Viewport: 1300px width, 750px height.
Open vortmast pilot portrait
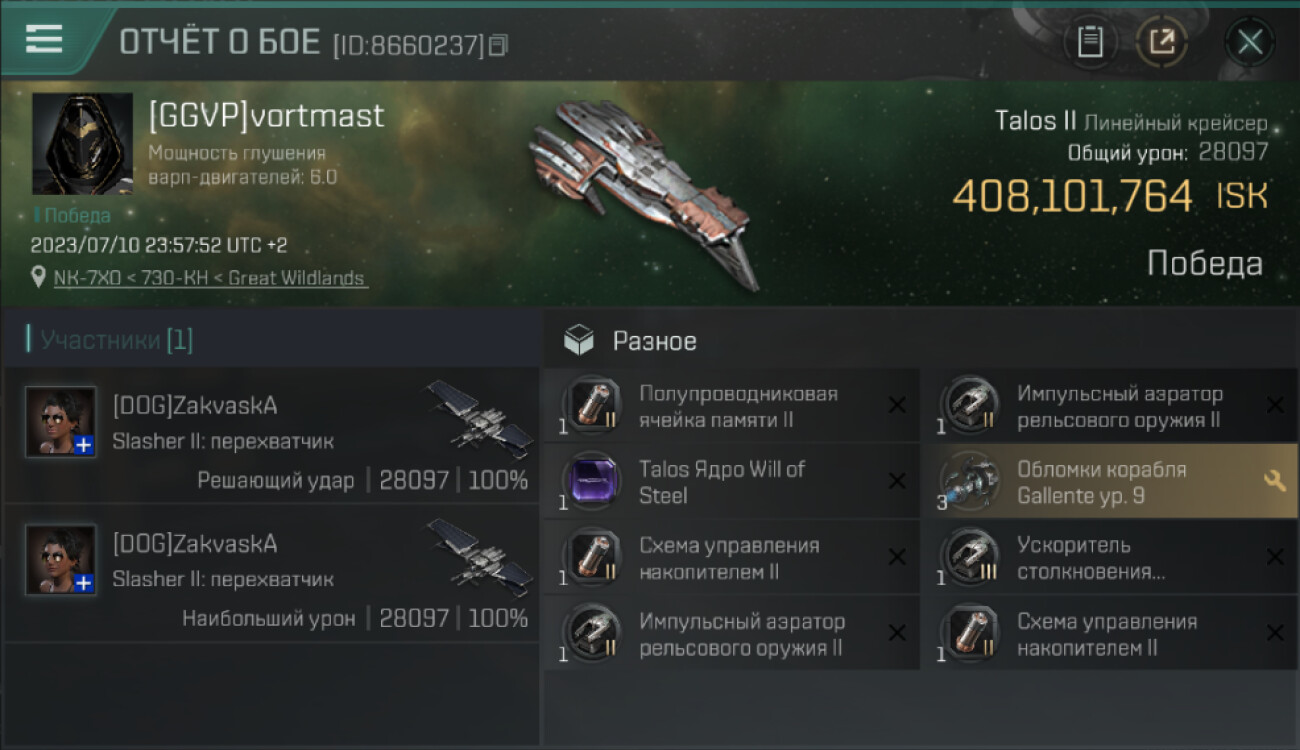(x=83, y=143)
